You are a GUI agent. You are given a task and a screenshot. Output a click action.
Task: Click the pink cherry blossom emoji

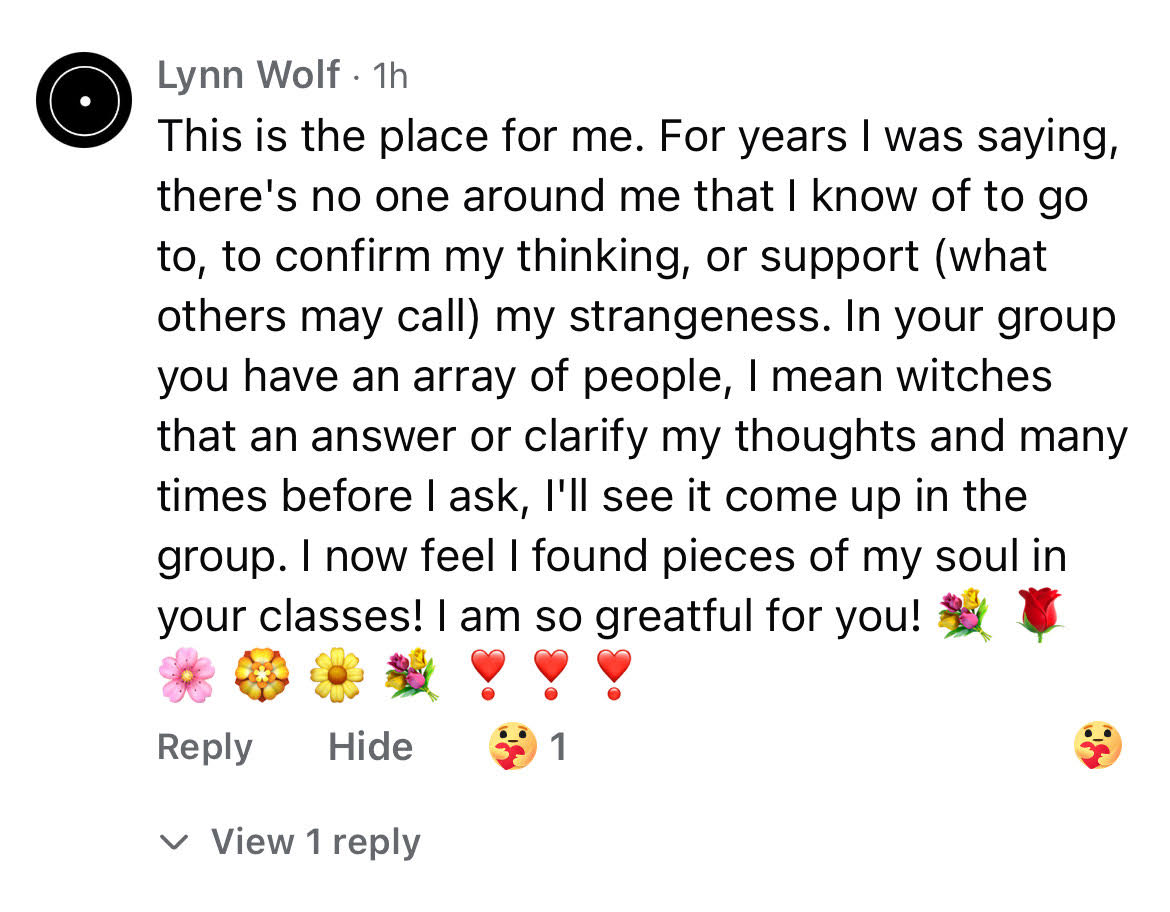coord(186,674)
